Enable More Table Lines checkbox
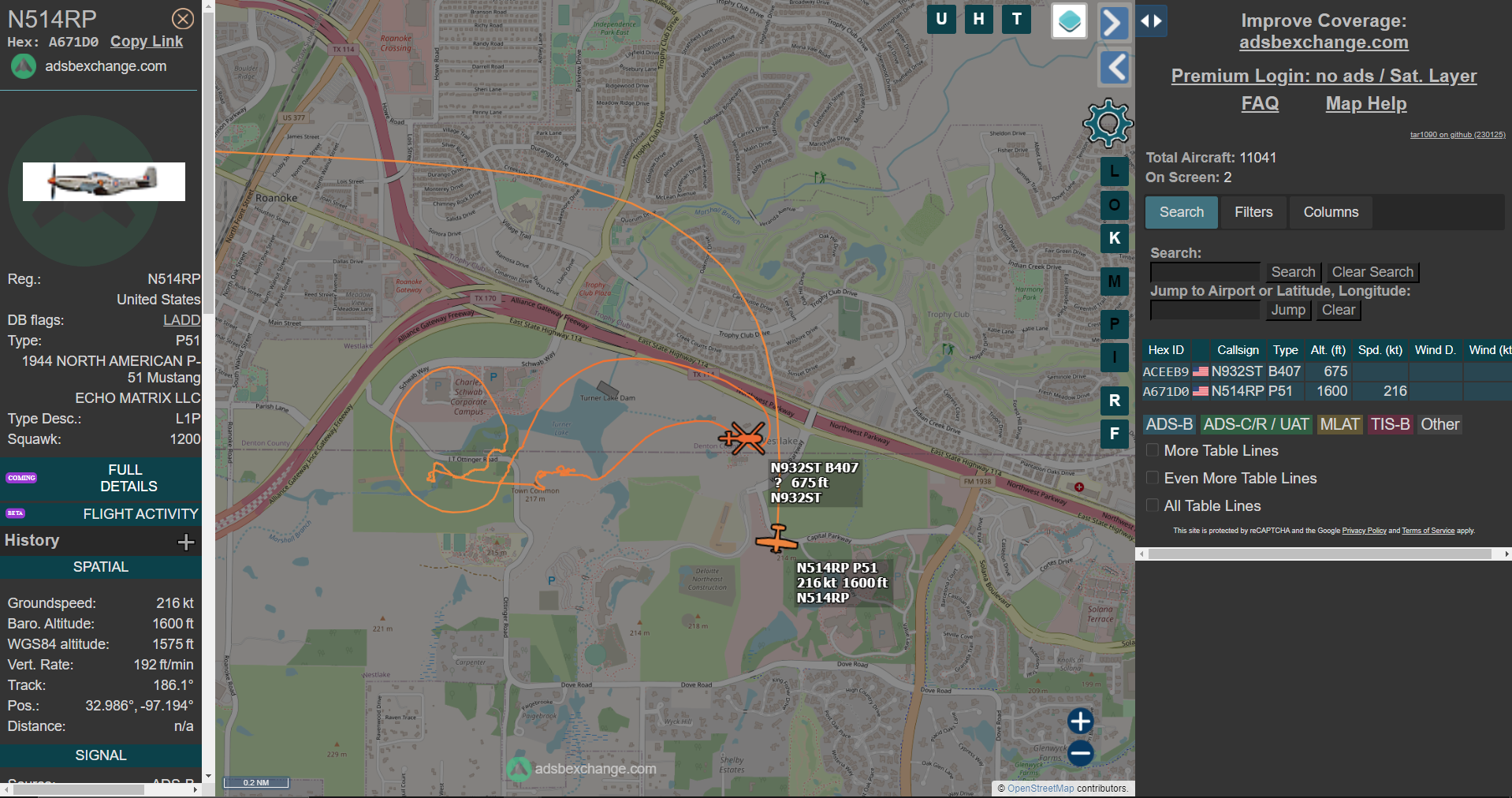Screen dimensions: 1512x798 coord(1153,450)
